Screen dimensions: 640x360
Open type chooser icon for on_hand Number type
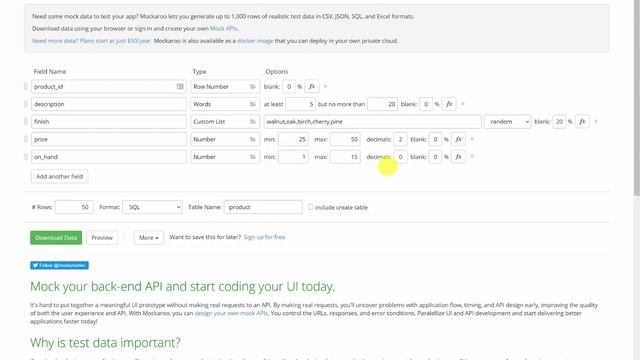click(x=253, y=157)
